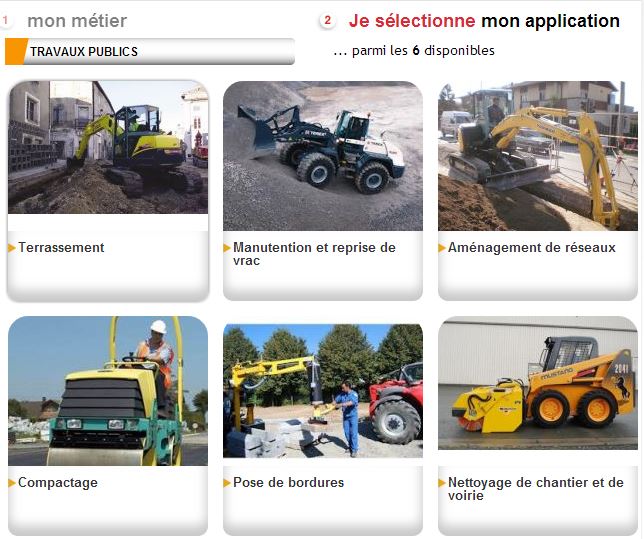This screenshot has height=539, width=644.
Task: Click the arrow beside Aménagement de réseaux
Action: point(442,248)
